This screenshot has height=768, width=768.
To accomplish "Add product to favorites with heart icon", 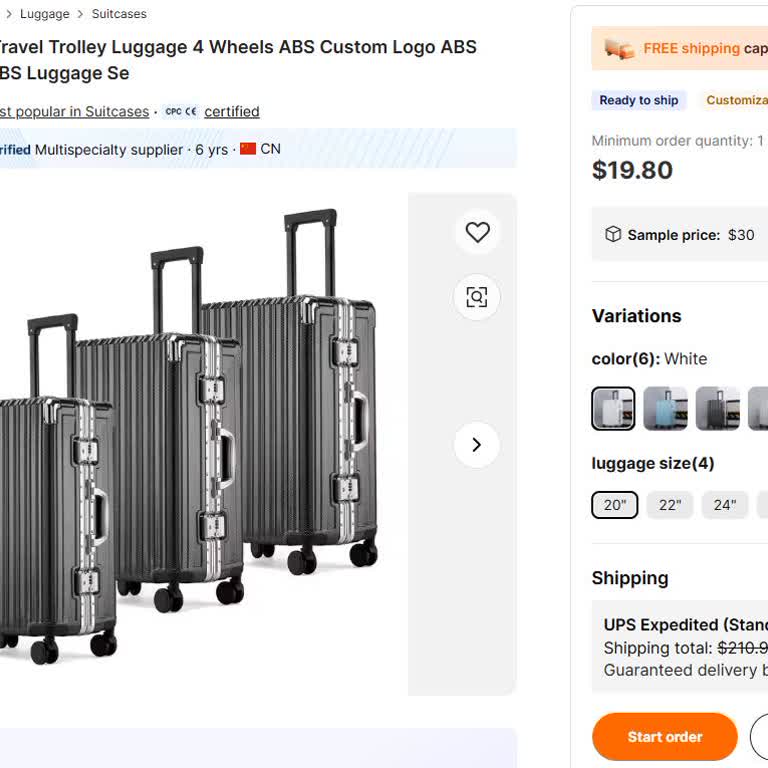I will pos(477,232).
